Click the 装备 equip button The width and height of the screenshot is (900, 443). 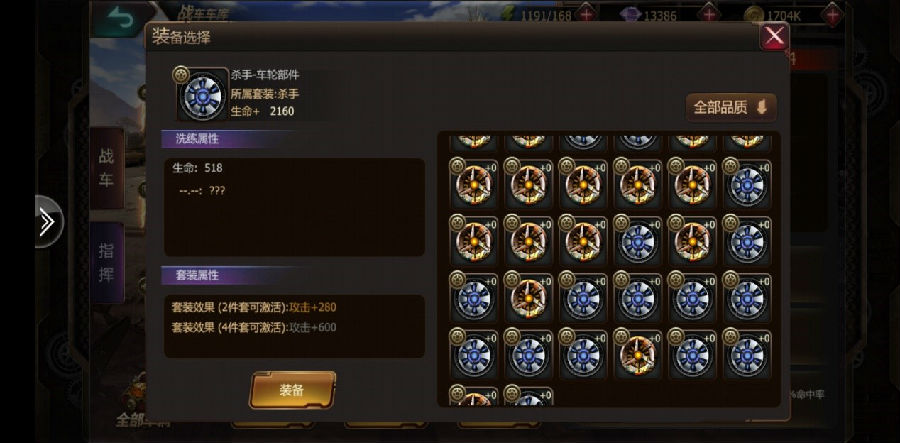(292, 390)
